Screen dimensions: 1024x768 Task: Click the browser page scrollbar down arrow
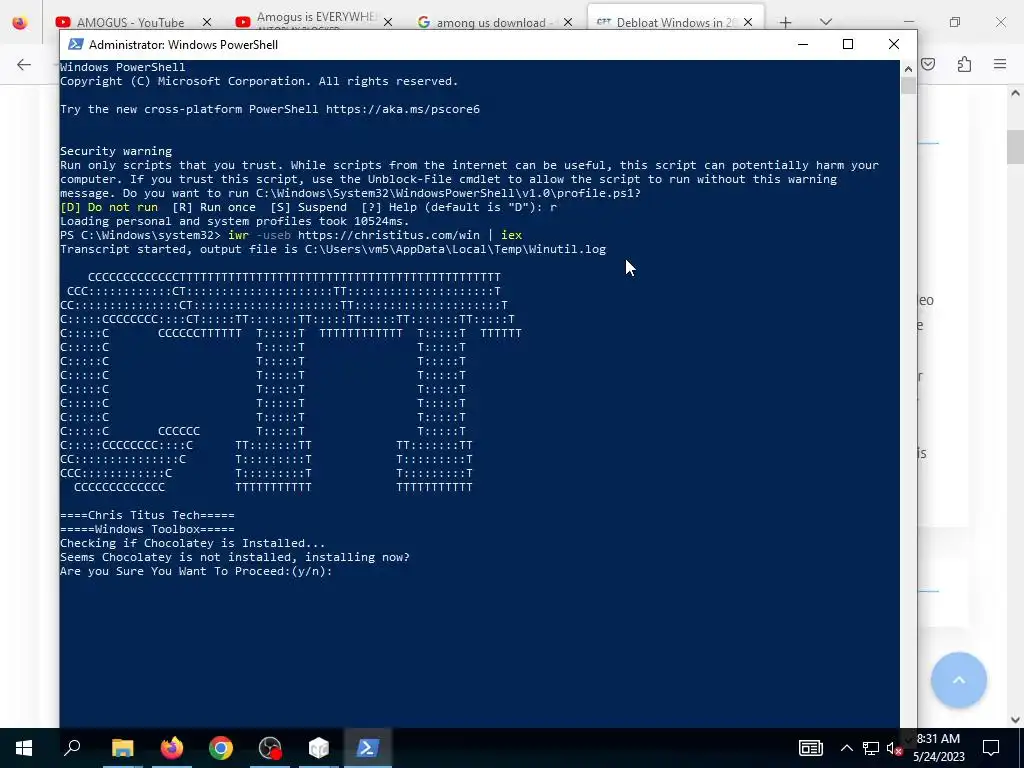[x=1015, y=719]
